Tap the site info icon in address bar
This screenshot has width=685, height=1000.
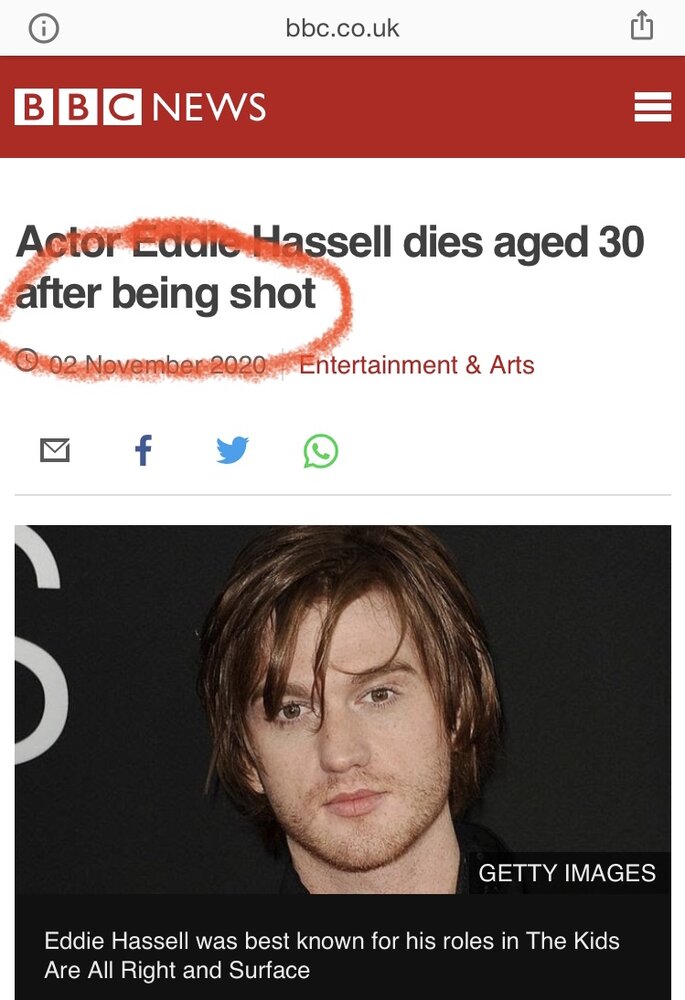point(44,29)
